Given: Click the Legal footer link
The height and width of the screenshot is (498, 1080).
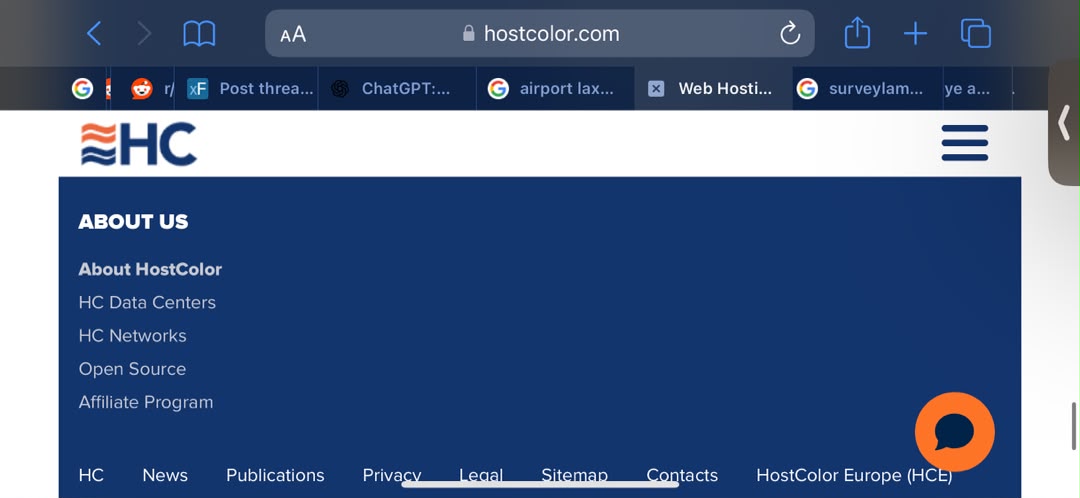Looking at the screenshot, I should click(x=481, y=475).
